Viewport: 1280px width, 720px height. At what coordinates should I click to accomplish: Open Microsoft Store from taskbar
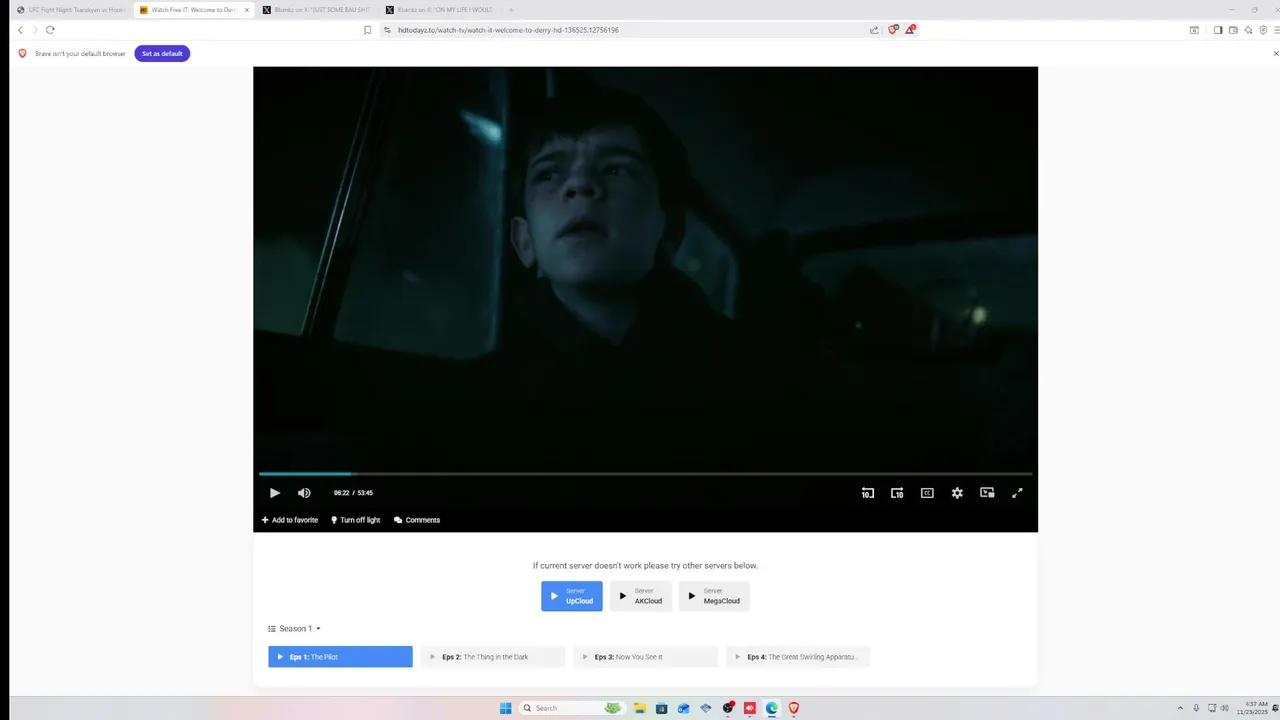662,708
